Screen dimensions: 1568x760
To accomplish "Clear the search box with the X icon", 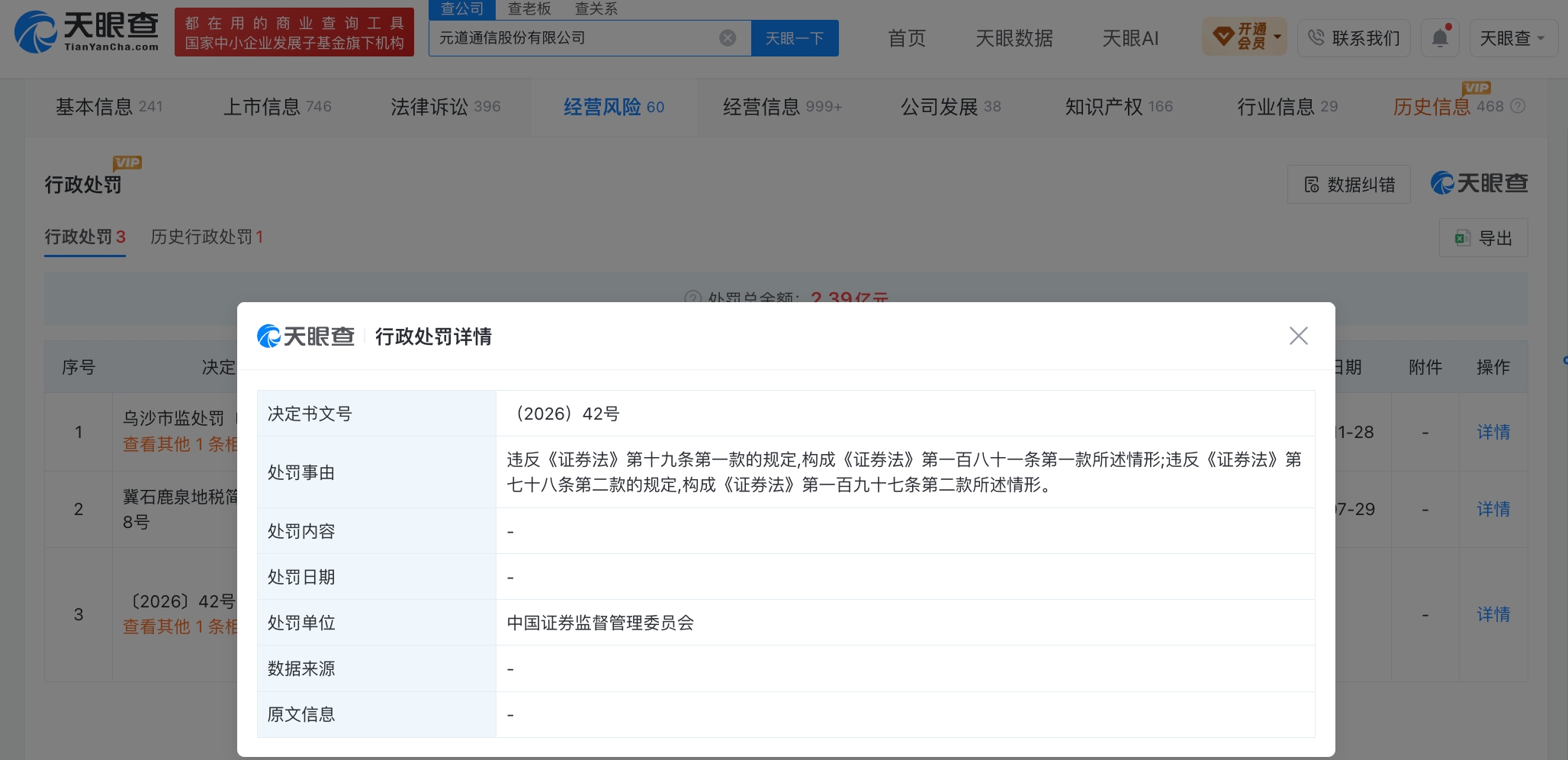I will pos(728,38).
